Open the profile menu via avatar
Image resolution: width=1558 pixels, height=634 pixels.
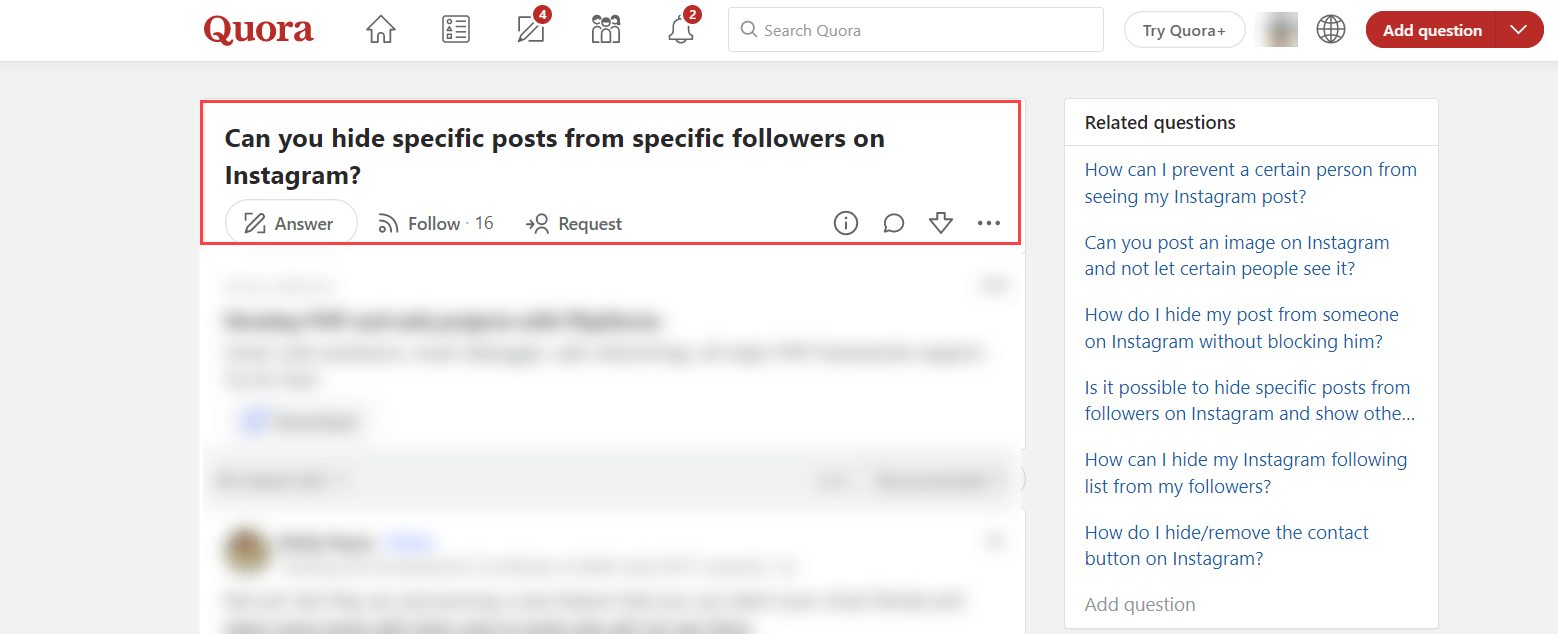pos(1276,29)
